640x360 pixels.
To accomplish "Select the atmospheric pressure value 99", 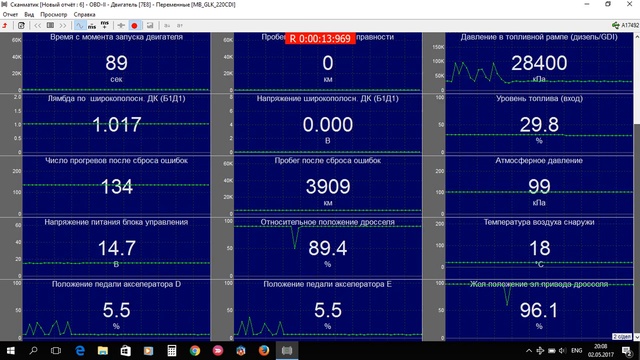I will coord(539,187).
